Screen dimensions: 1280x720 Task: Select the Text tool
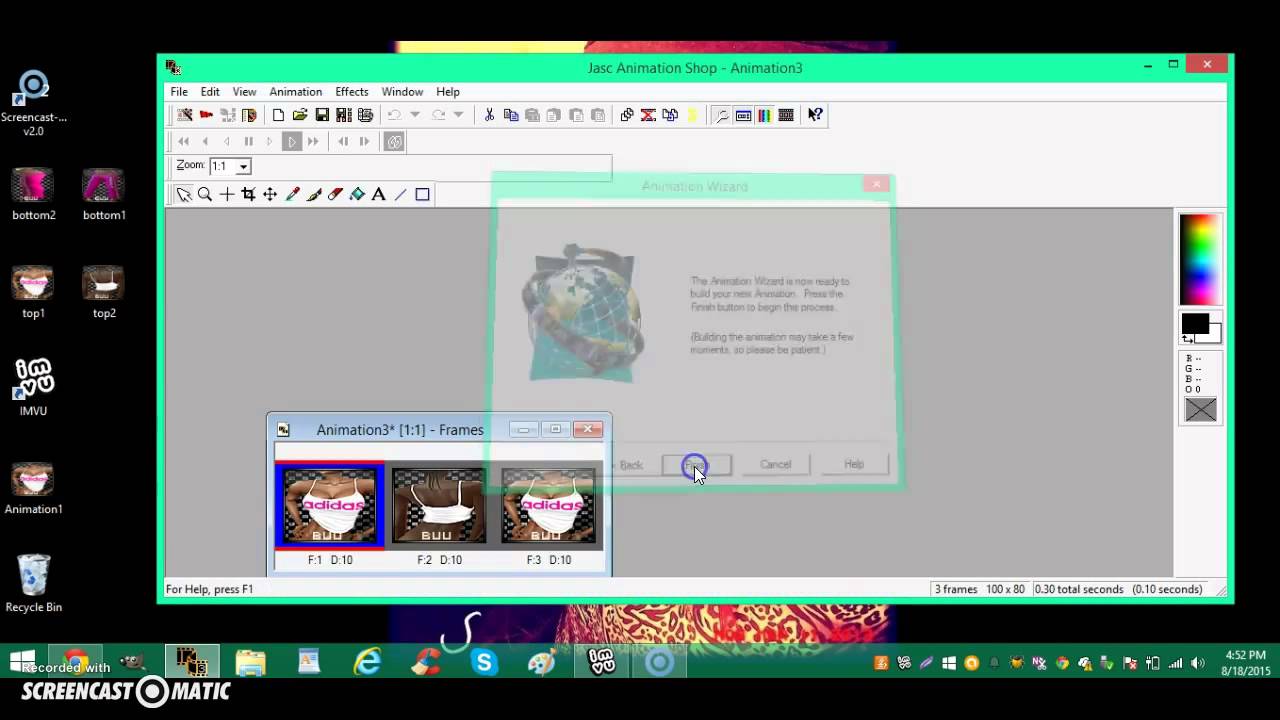tap(378, 194)
